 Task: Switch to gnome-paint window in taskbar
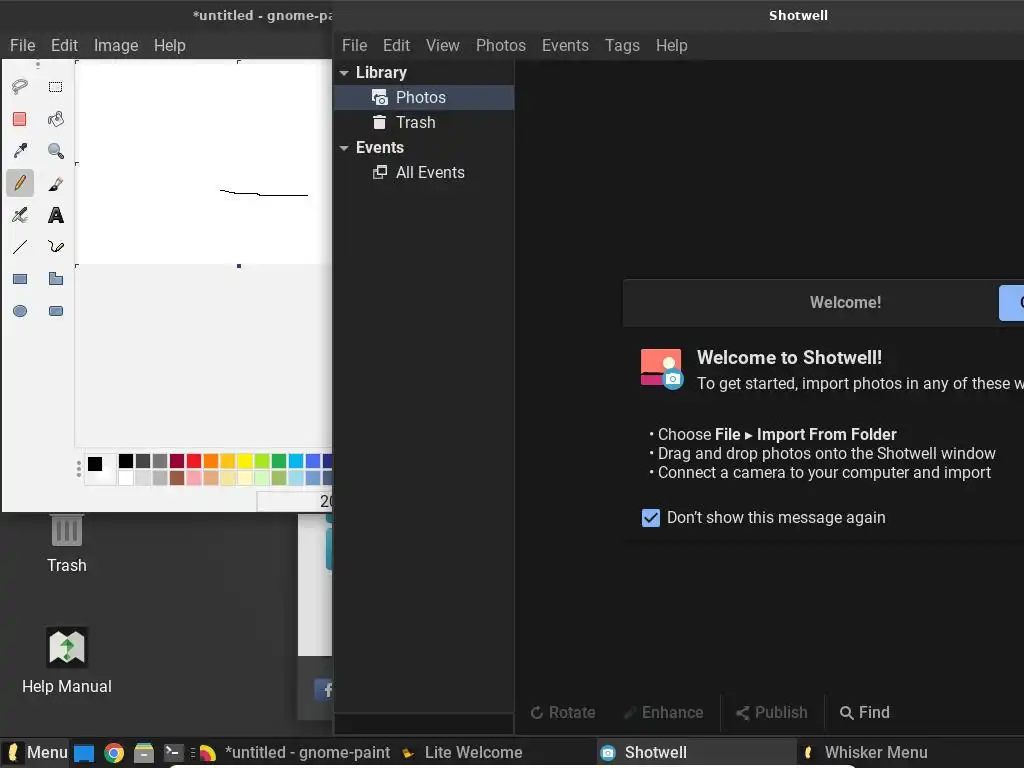click(x=295, y=752)
